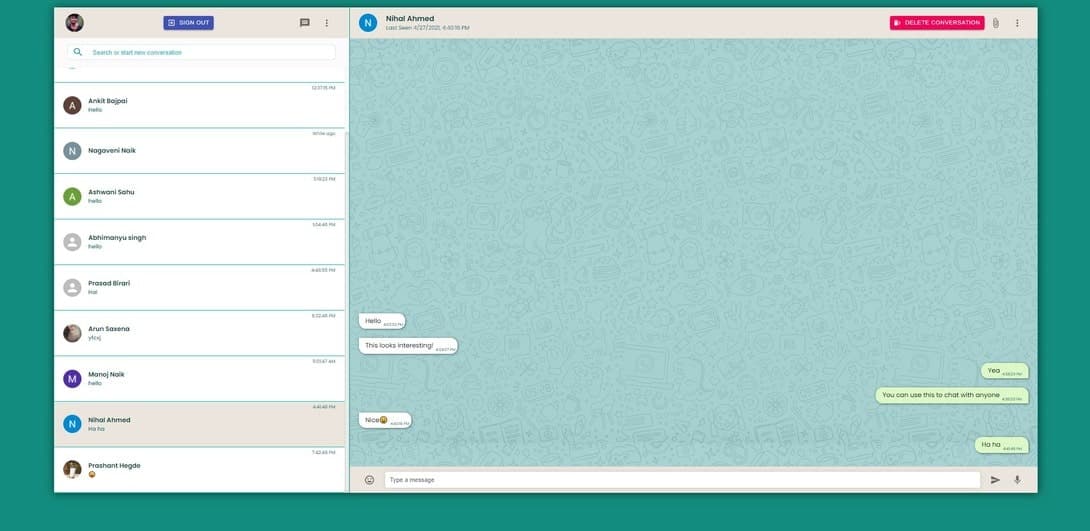Screen dimensions: 1090x531
Task: Open the emoji picker icon
Action: 369,480
